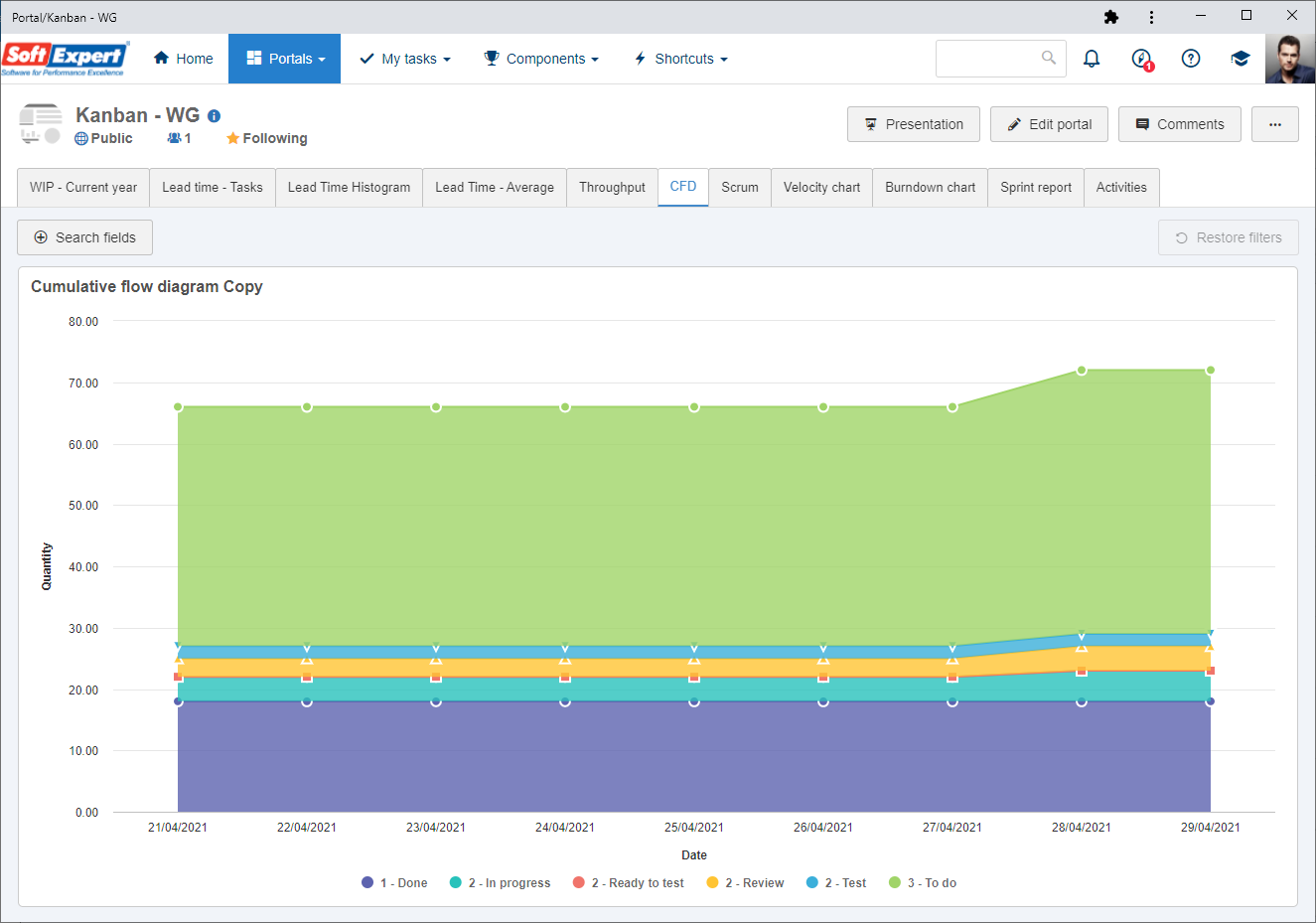Switch to Scrum tab

pyautogui.click(x=740, y=187)
